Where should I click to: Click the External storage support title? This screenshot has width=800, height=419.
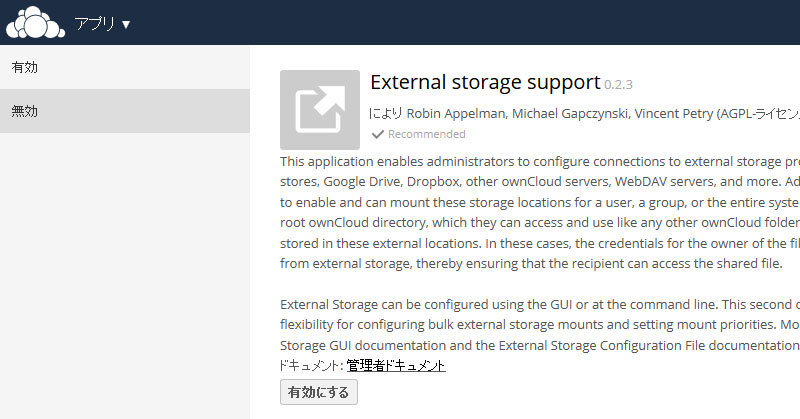pos(485,82)
